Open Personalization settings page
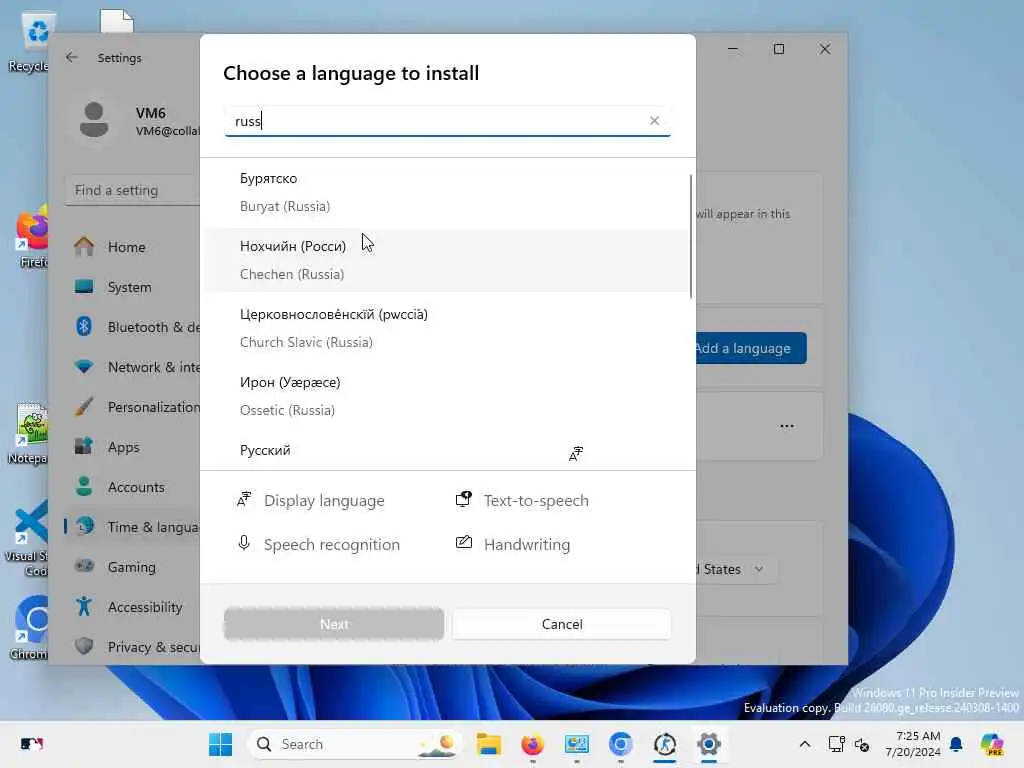This screenshot has width=1024, height=768. (134, 407)
